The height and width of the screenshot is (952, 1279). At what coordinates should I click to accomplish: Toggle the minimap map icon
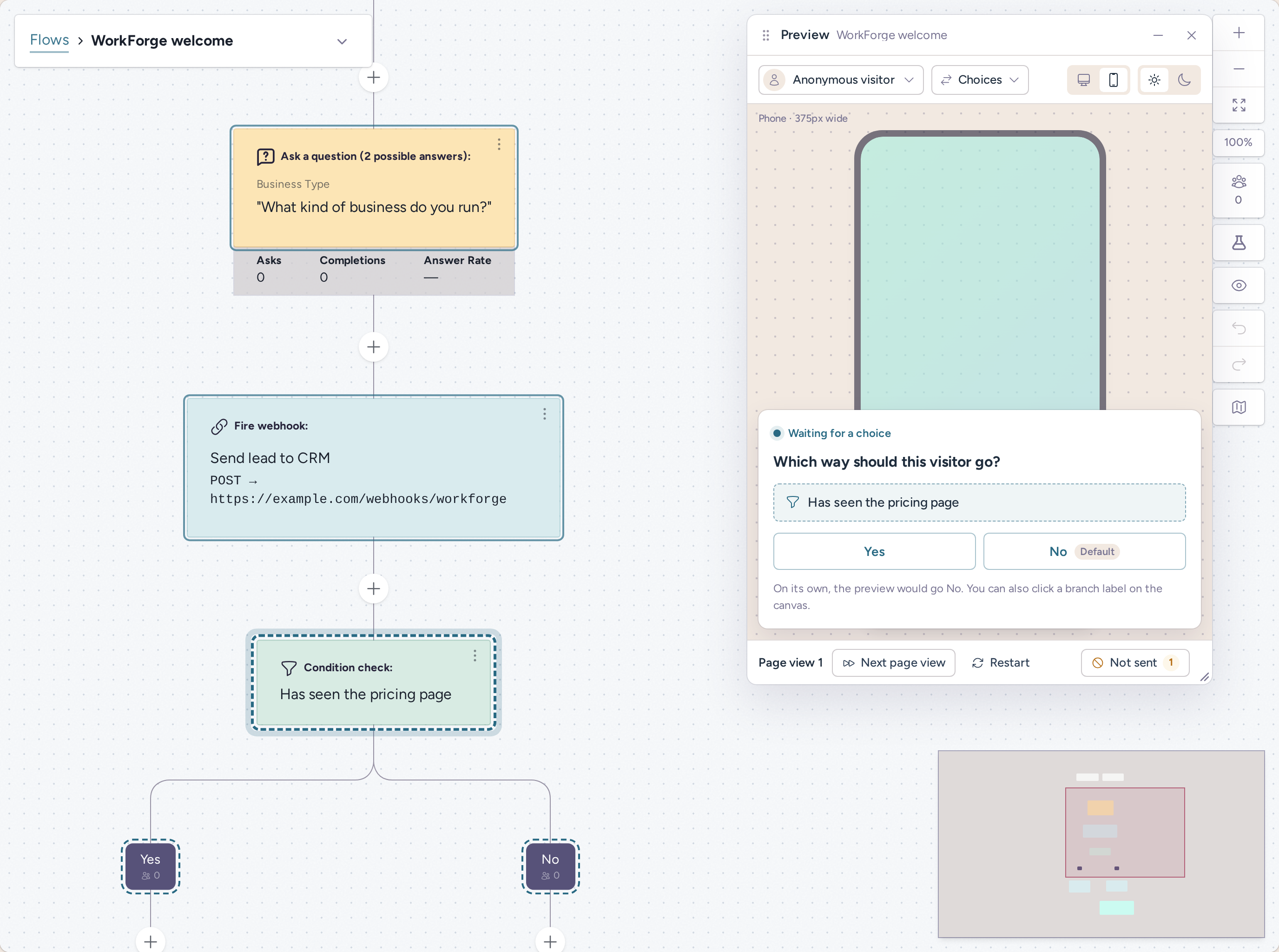click(1239, 407)
